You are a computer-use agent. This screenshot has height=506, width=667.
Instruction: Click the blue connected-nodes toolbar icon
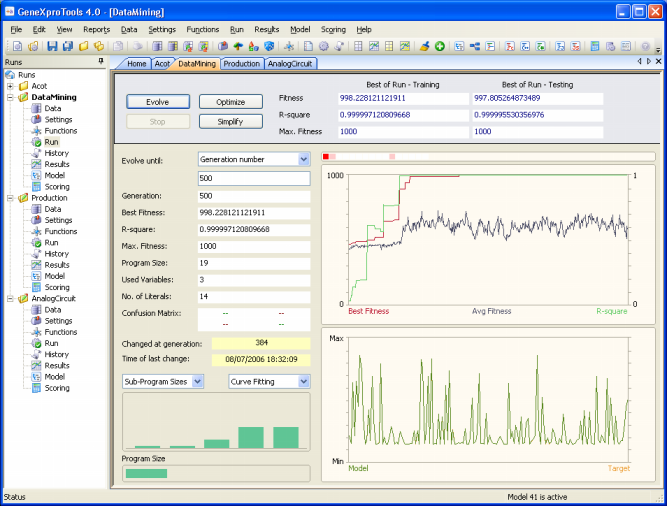coord(475,46)
